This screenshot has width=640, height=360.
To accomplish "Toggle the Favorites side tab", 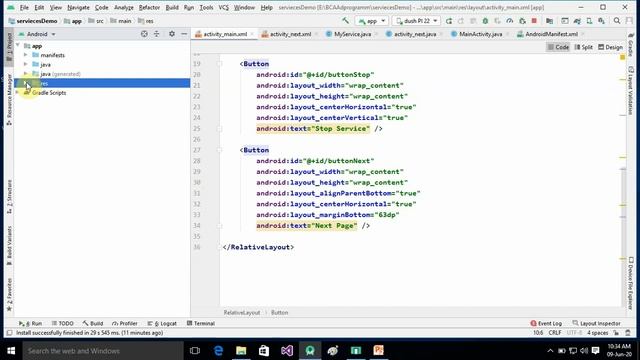I will point(9,295).
